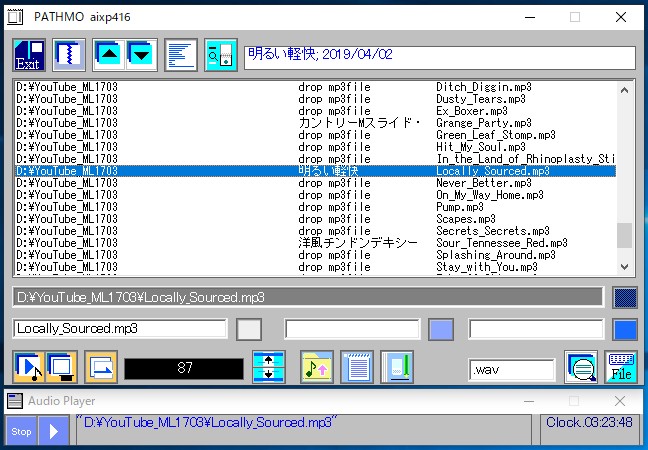Click the dark navy color square

(x=624, y=298)
